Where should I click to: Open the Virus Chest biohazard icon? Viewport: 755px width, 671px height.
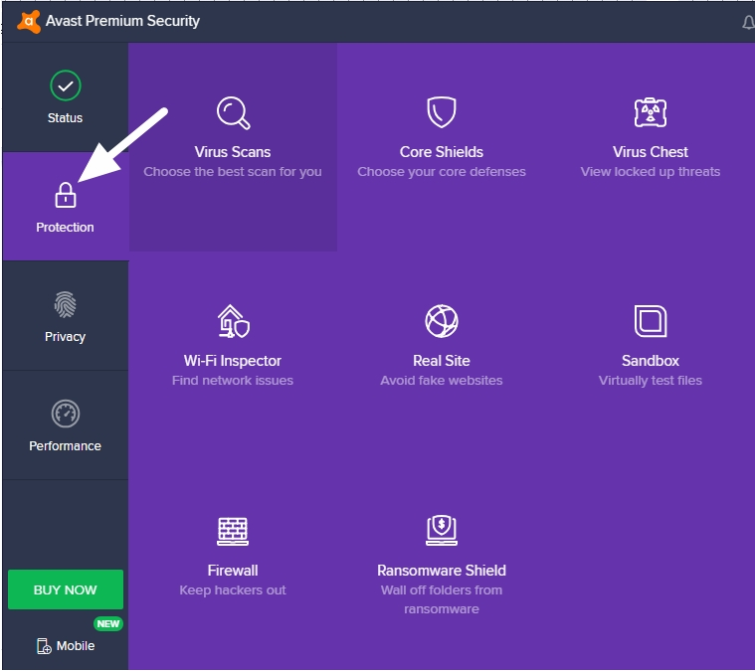pyautogui.click(x=650, y=112)
